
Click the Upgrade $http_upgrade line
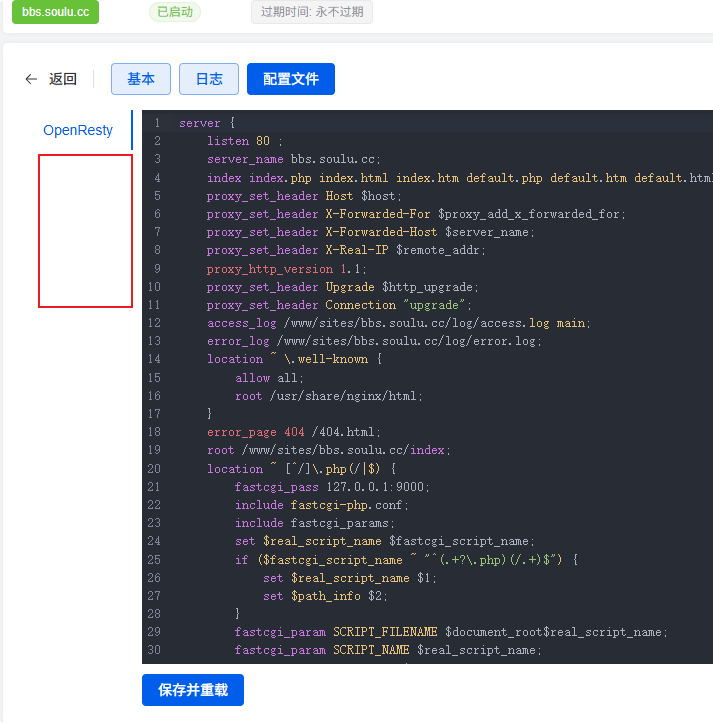[343, 287]
